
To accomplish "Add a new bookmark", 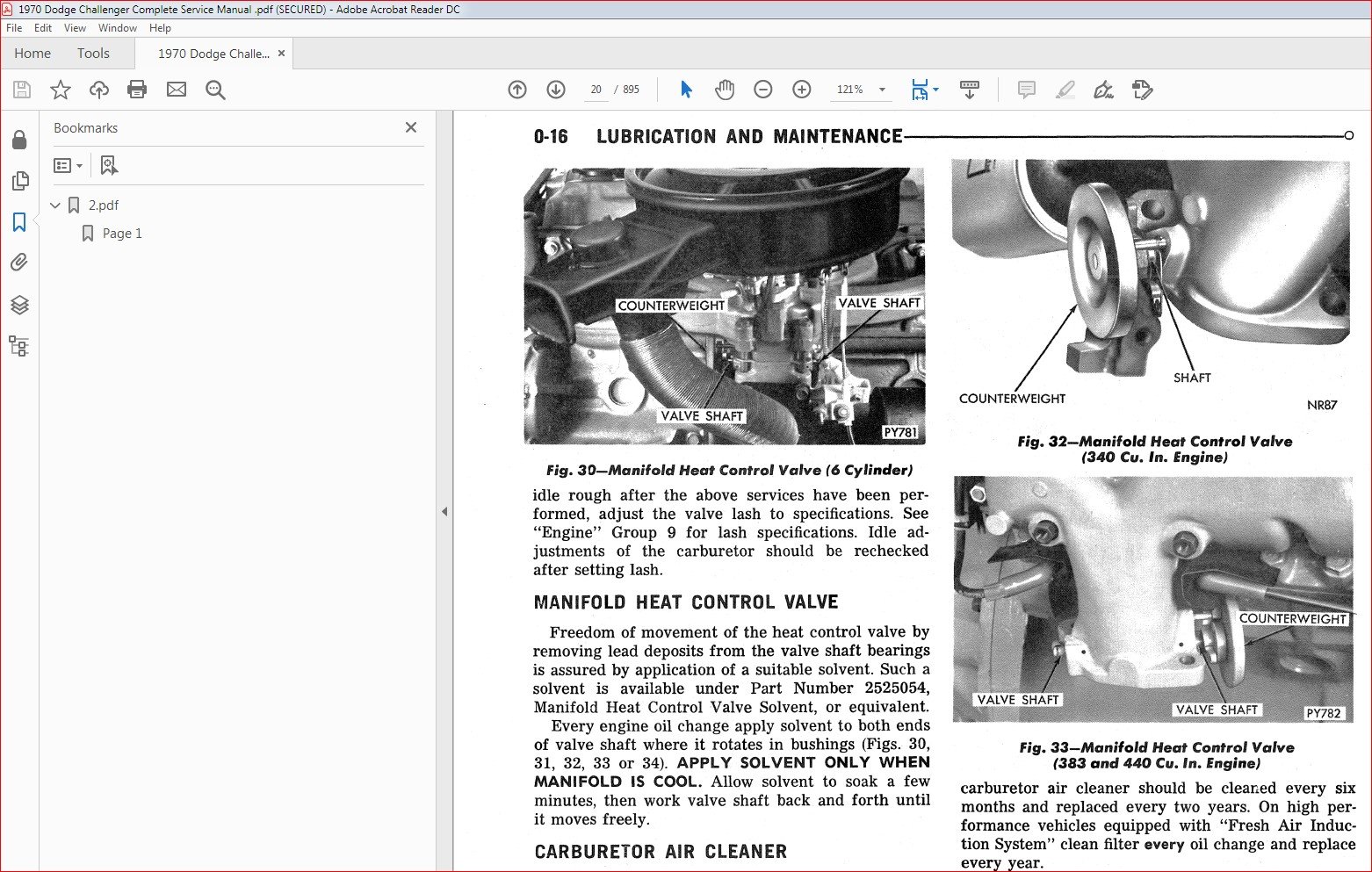I will (109, 165).
